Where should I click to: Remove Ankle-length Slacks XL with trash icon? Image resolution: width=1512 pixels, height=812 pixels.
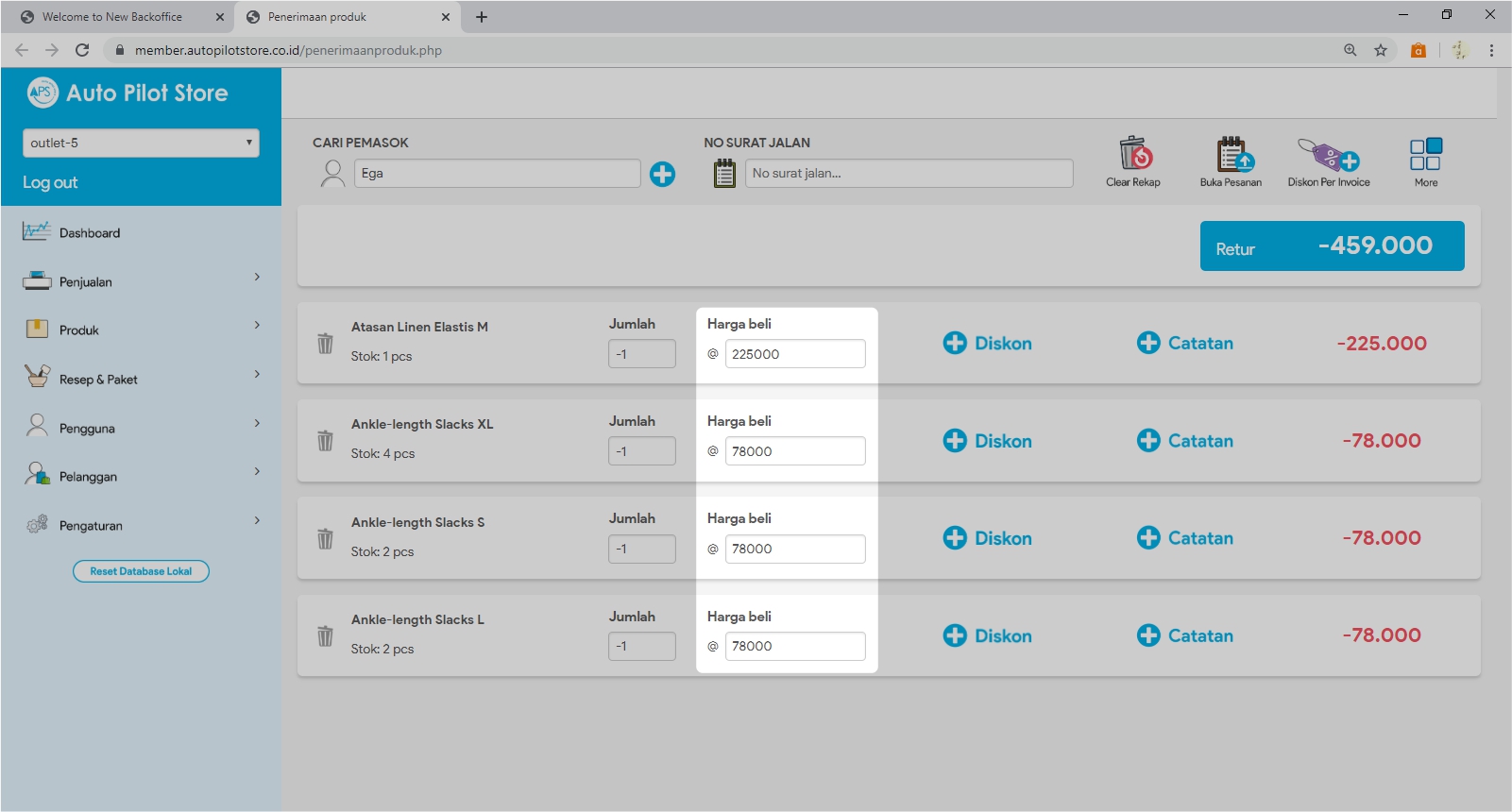point(325,441)
